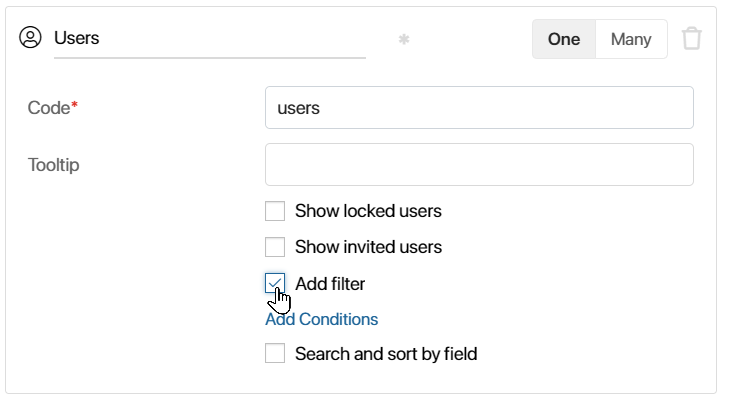Image resolution: width=733 pixels, height=409 pixels.
Task: Focus the Code input containing users
Action: (x=479, y=108)
